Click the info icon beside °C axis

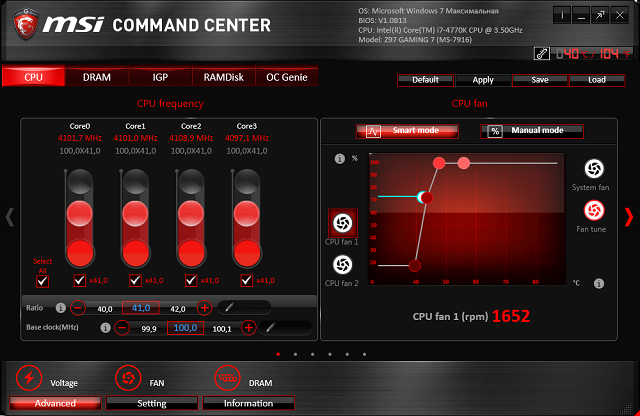tap(599, 283)
